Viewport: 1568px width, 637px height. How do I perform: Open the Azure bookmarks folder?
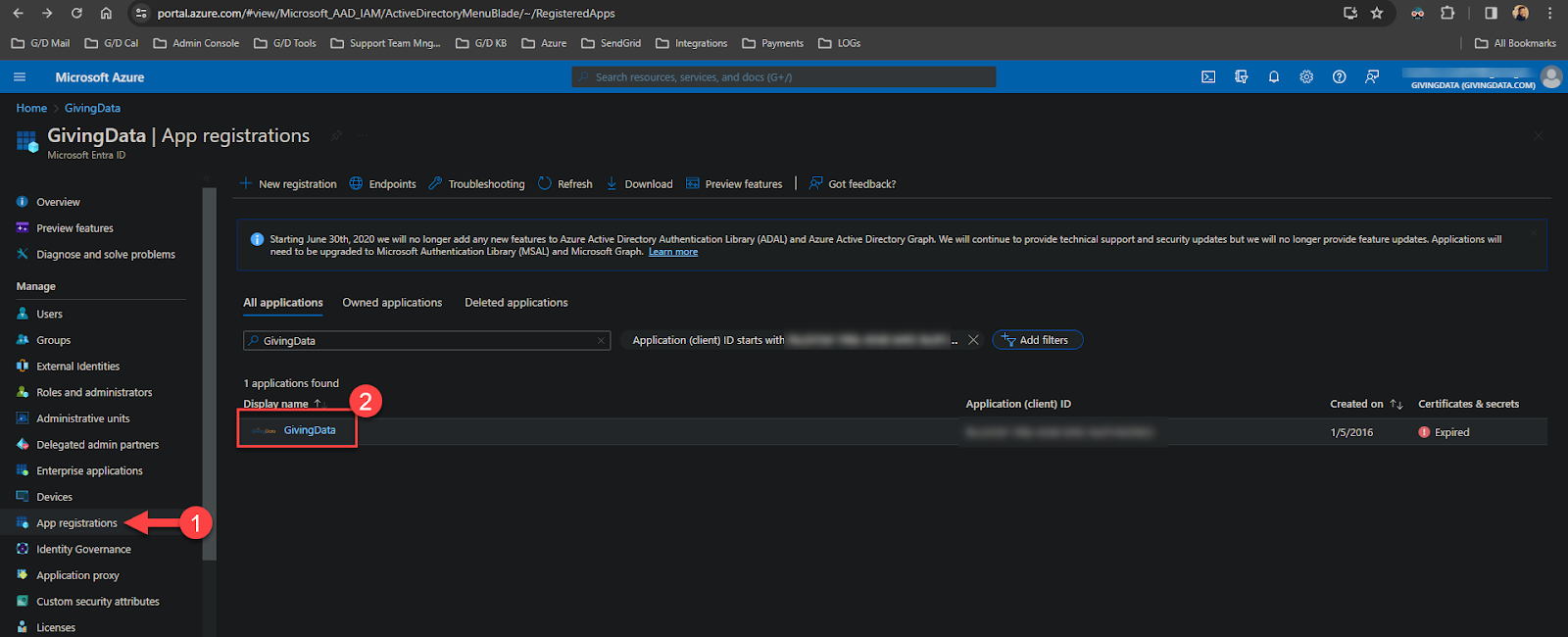pos(544,43)
